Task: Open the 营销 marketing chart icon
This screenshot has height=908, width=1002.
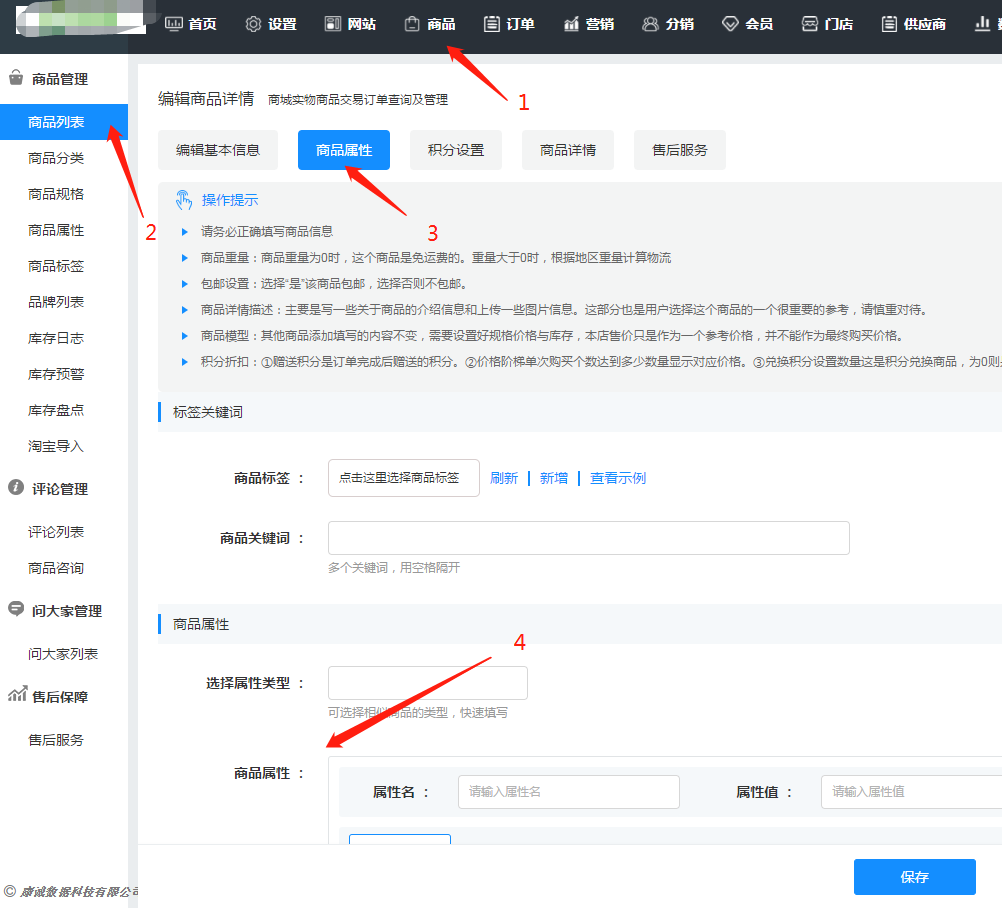Action: pyautogui.click(x=572, y=24)
